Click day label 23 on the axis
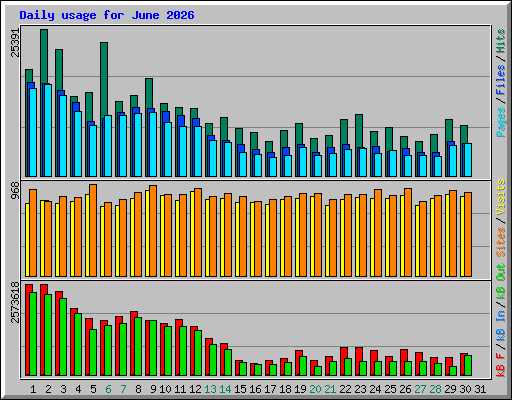The height and width of the screenshot is (400, 512). (x=360, y=389)
